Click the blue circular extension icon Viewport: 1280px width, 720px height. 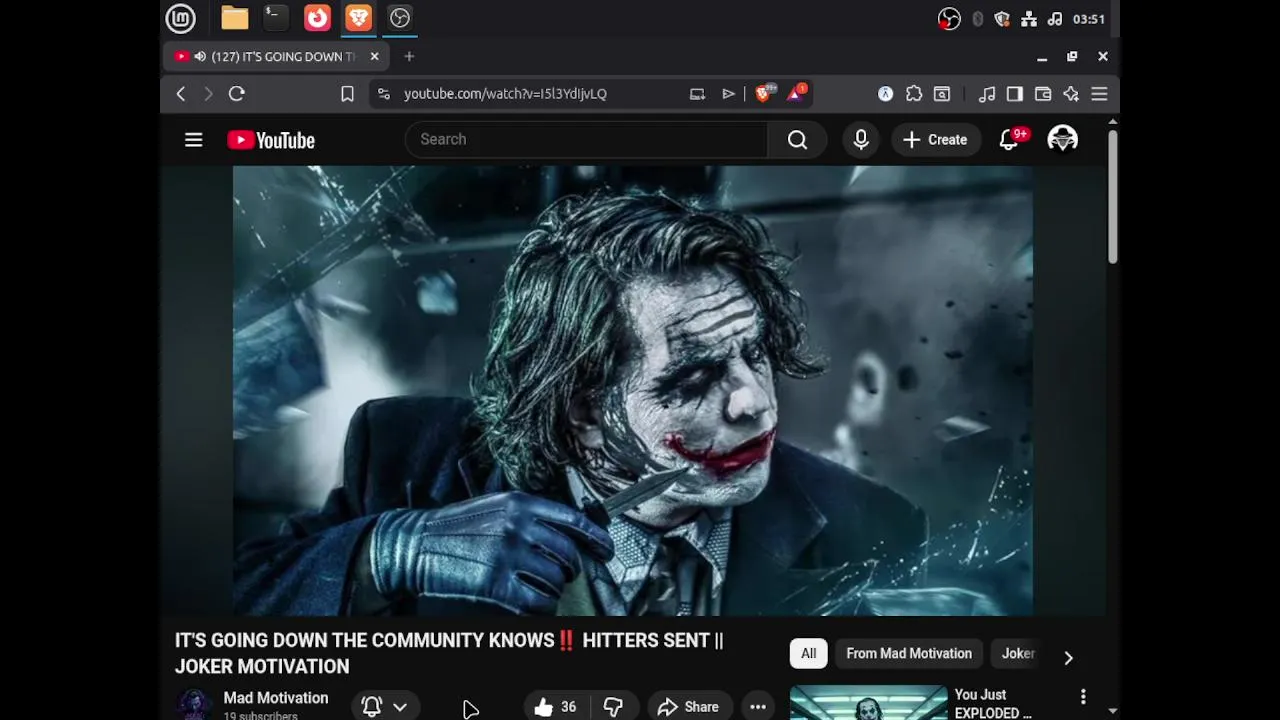(885, 94)
